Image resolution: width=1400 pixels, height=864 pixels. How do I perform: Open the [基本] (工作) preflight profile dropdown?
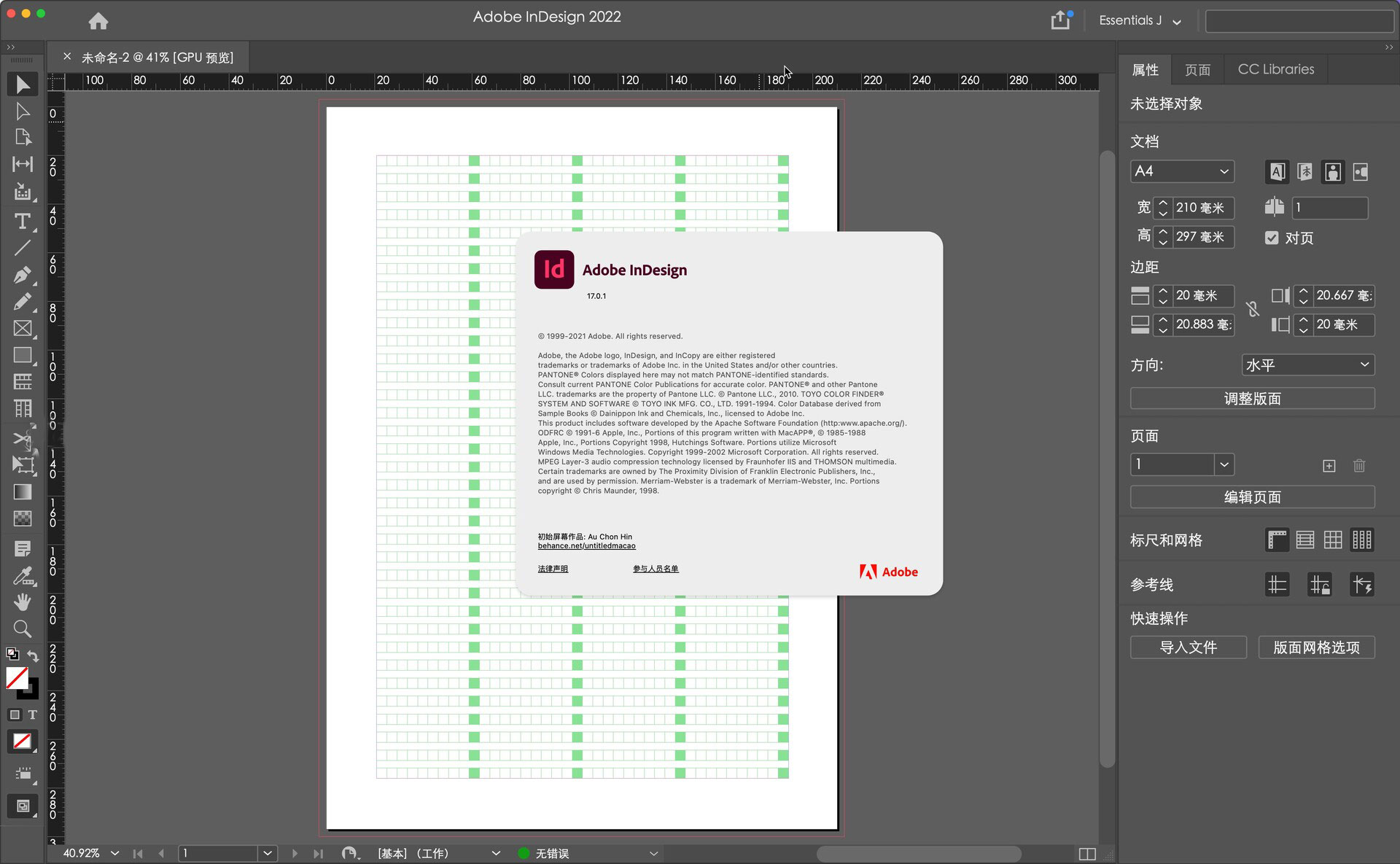[496, 853]
